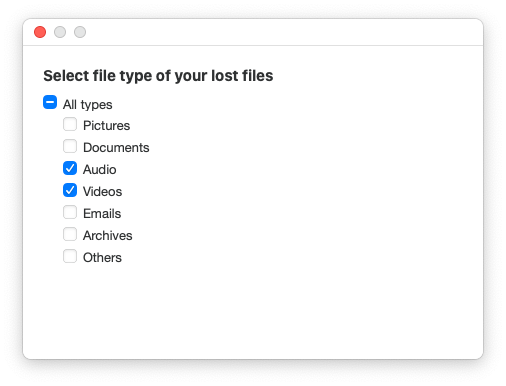Click the 'Select file type' heading

(158, 76)
